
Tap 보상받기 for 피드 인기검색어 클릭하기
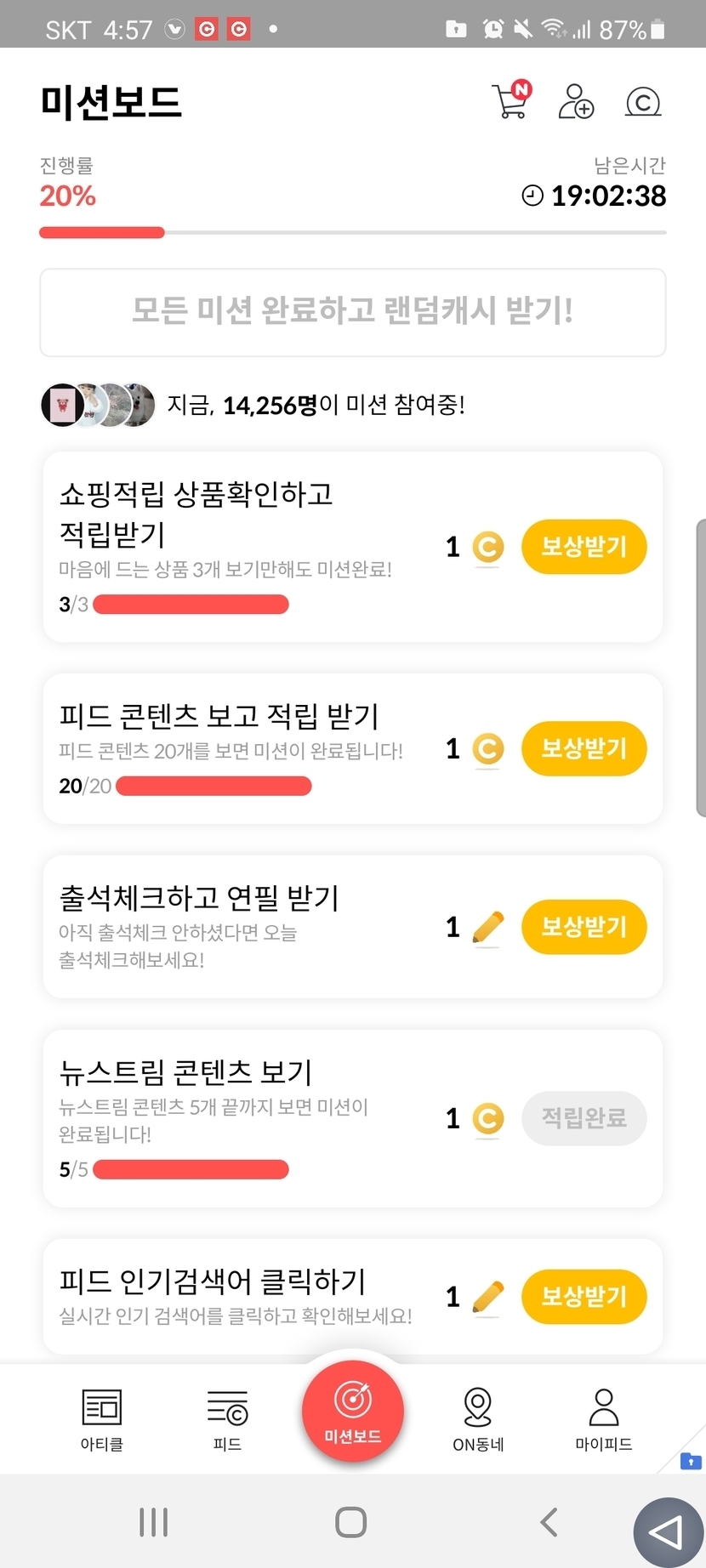tap(584, 1297)
